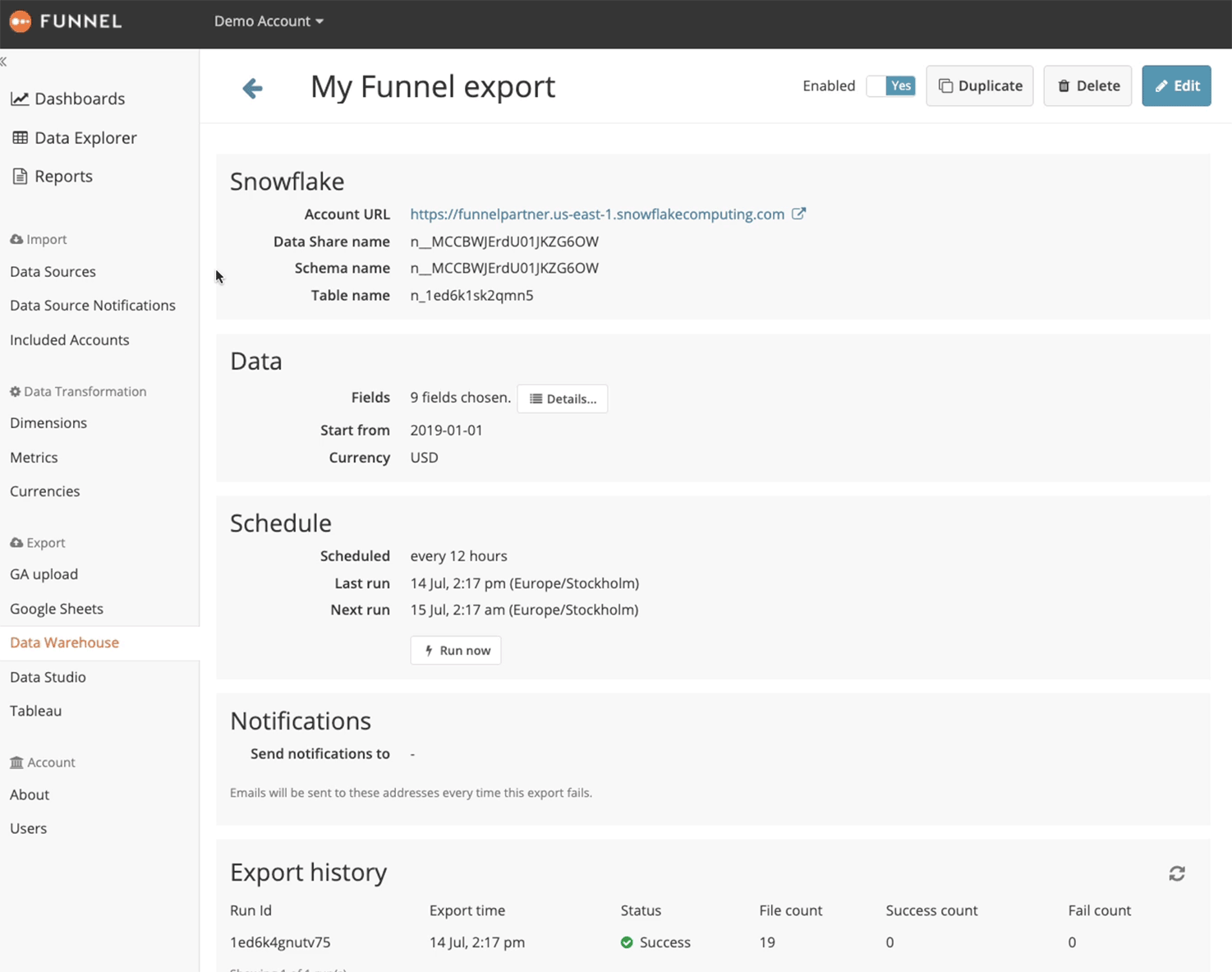The image size is (1232, 972).
Task: Open Google Sheets export
Action: point(57,609)
